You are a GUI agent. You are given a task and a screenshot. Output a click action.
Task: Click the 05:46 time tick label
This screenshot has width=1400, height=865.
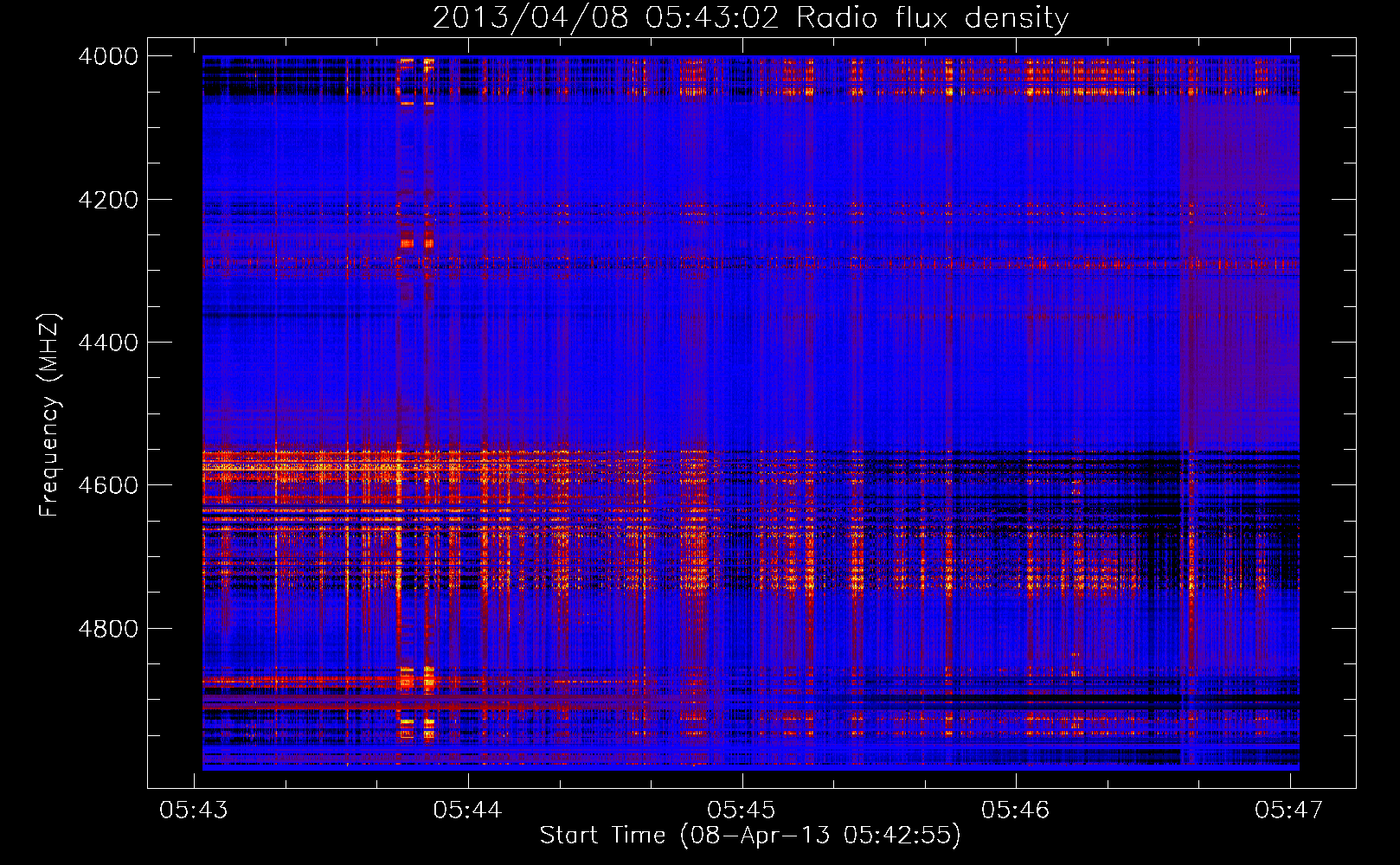(1016, 810)
